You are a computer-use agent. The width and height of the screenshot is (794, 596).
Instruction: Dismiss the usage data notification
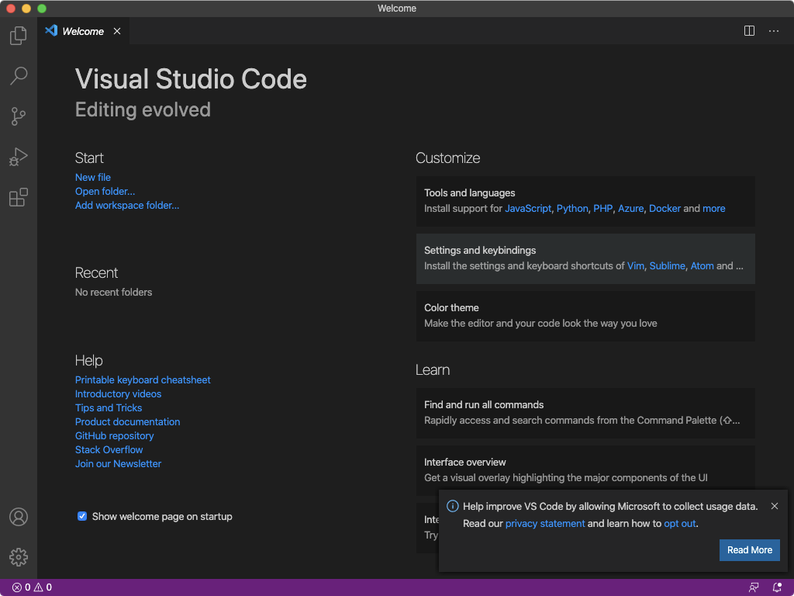tap(774, 506)
